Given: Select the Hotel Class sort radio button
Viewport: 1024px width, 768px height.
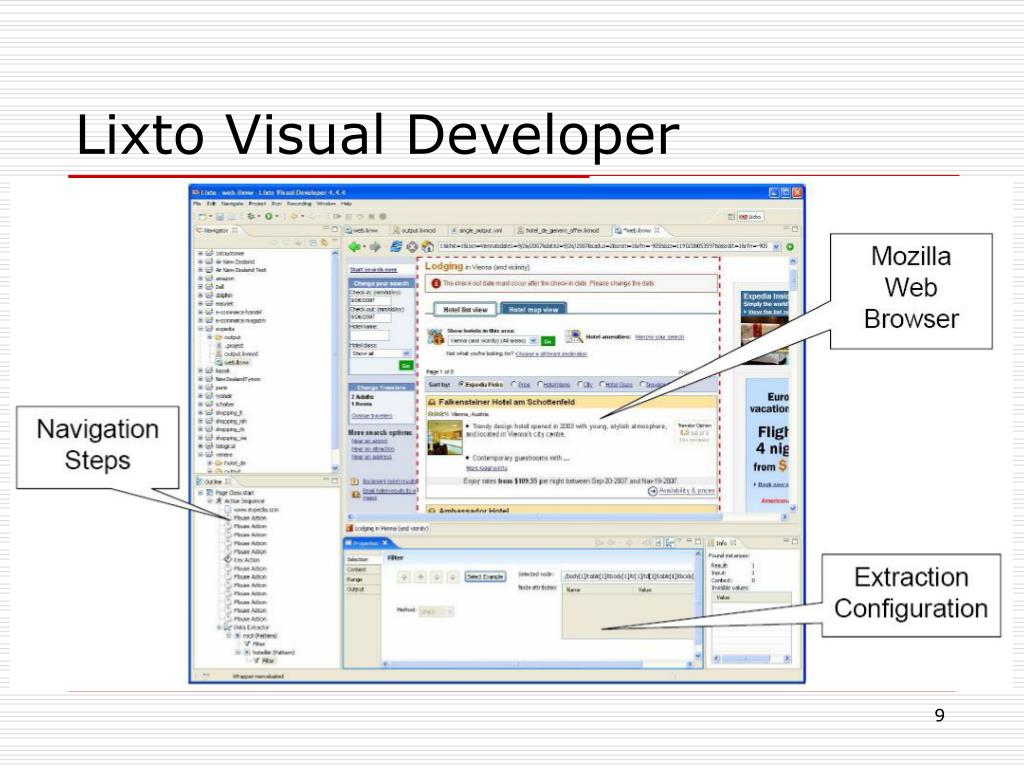Looking at the screenshot, I should tap(602, 385).
